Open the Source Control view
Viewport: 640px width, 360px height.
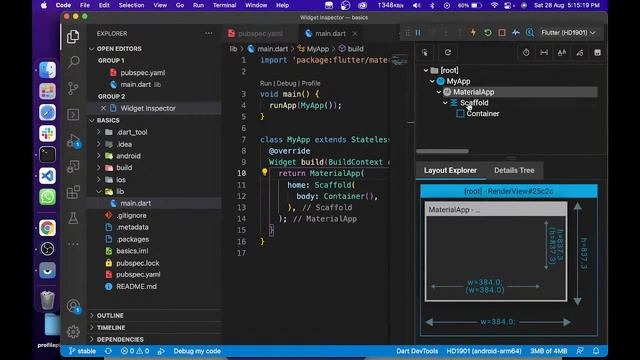pos(73,88)
